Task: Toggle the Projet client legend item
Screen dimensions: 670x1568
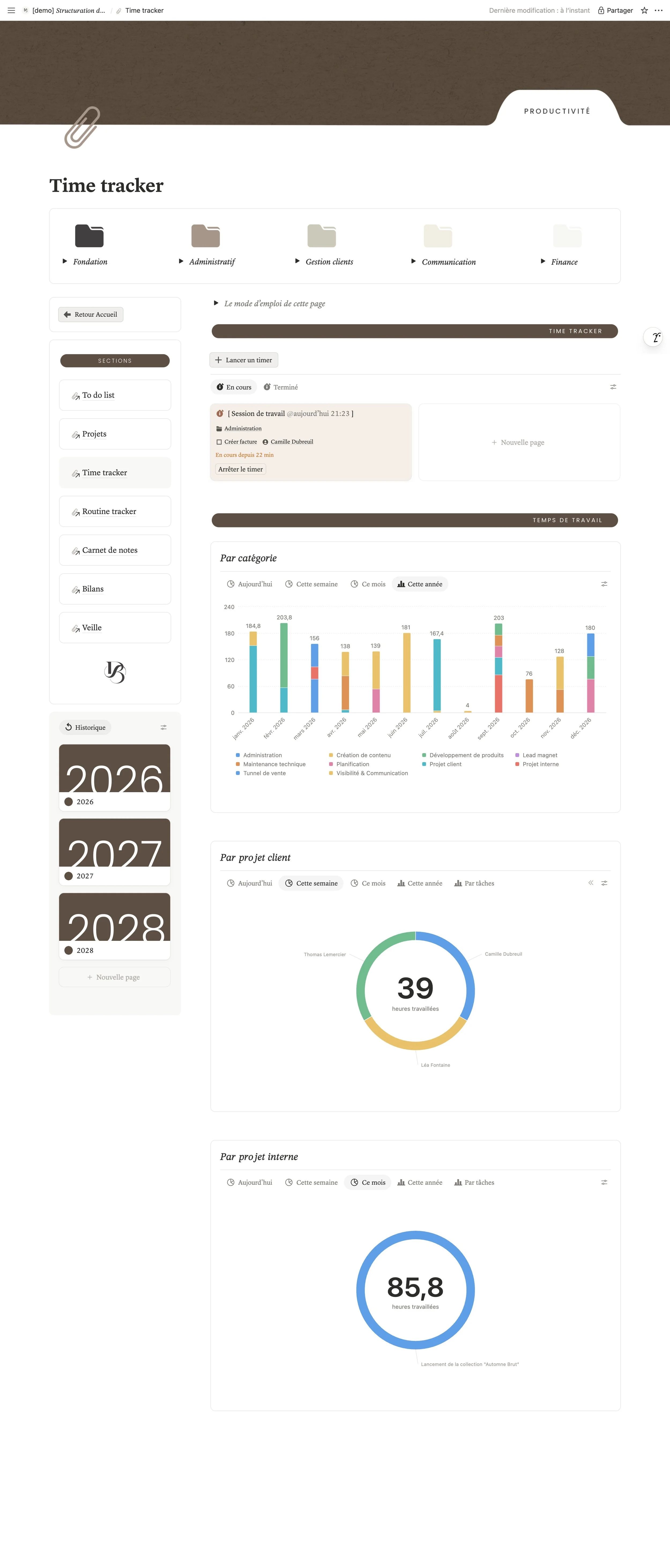Action: pyautogui.click(x=442, y=765)
